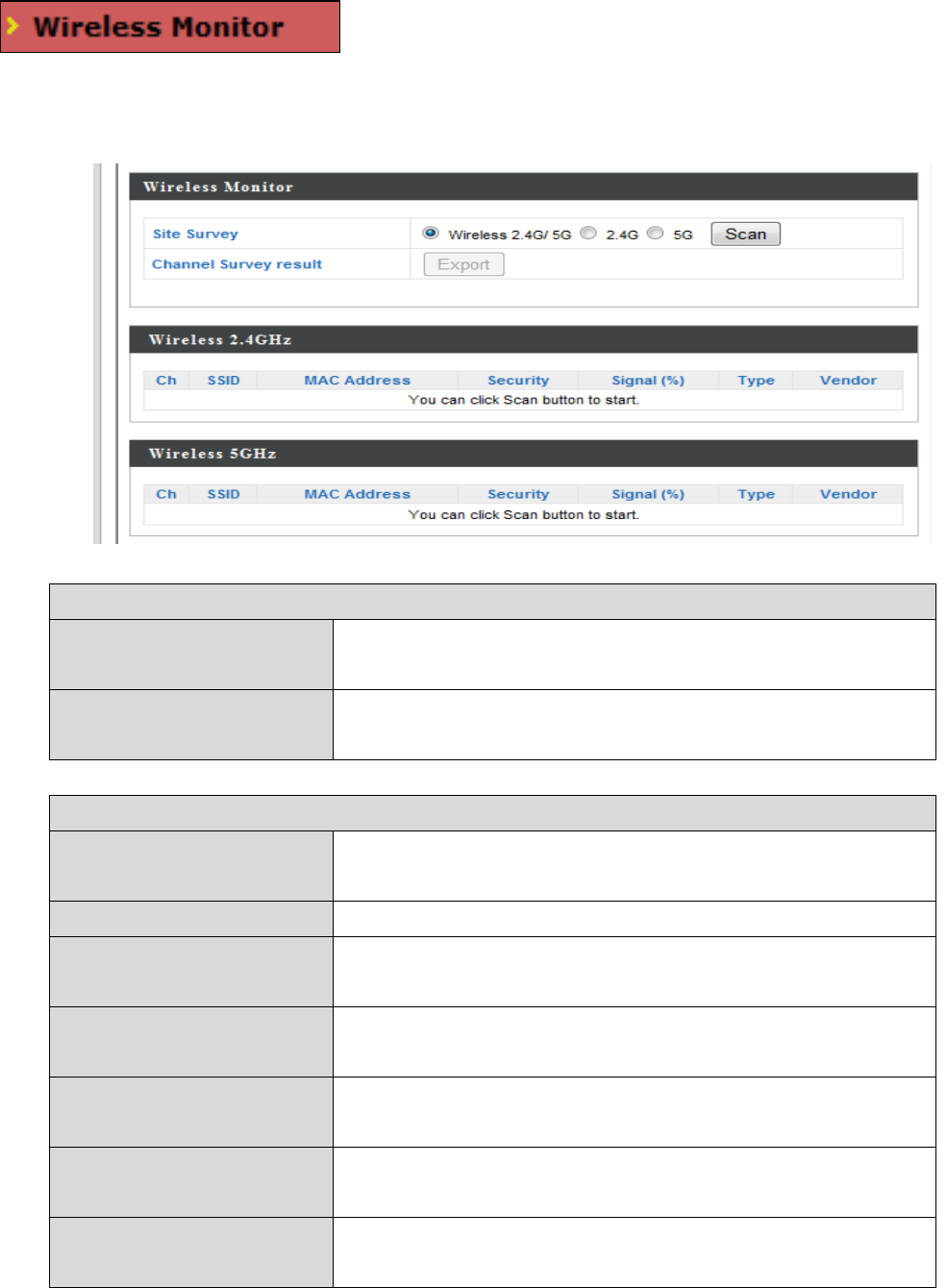
Task: Click MAC Address header in Wireless 5GHz table
Action: [357, 494]
